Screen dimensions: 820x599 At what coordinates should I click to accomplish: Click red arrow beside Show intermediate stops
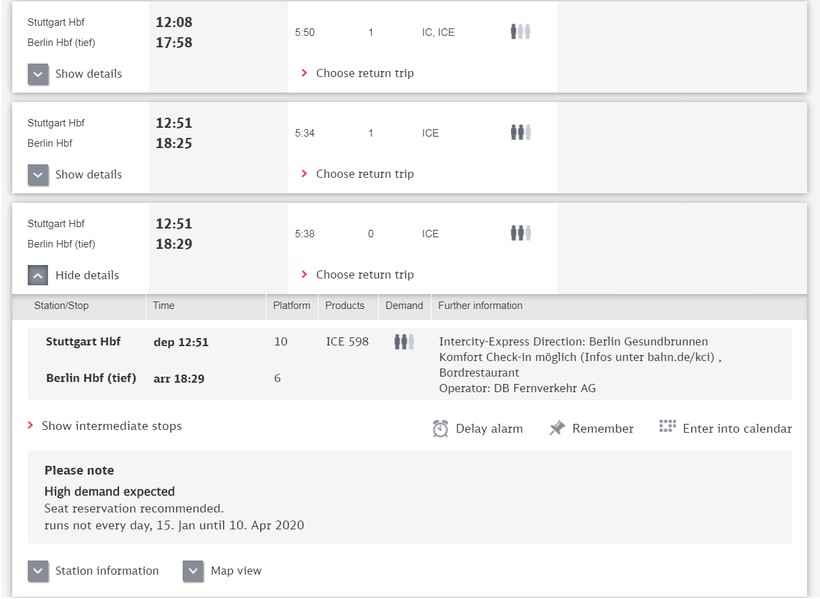point(31,426)
